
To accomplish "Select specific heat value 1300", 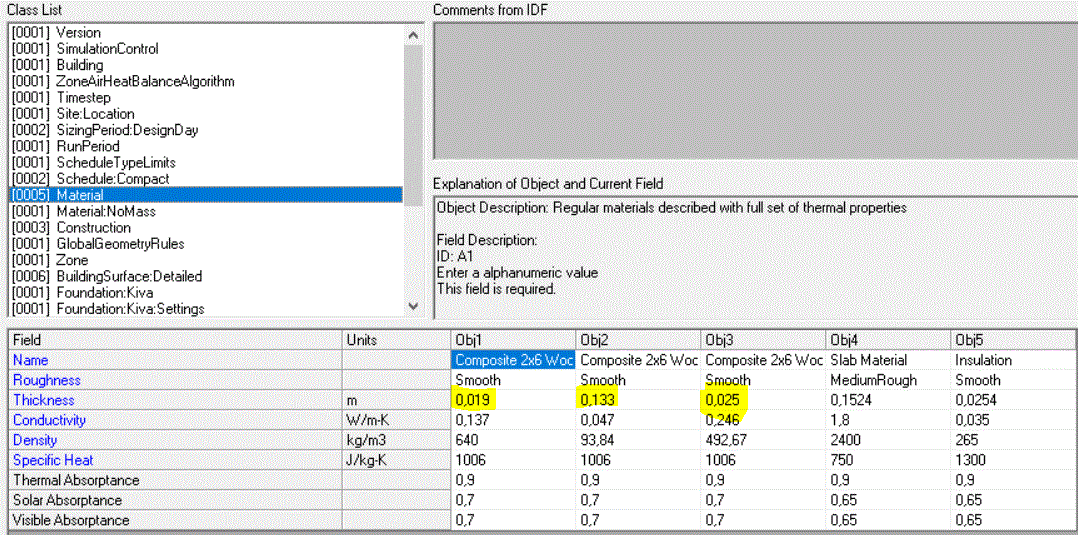I will pos(1014,460).
